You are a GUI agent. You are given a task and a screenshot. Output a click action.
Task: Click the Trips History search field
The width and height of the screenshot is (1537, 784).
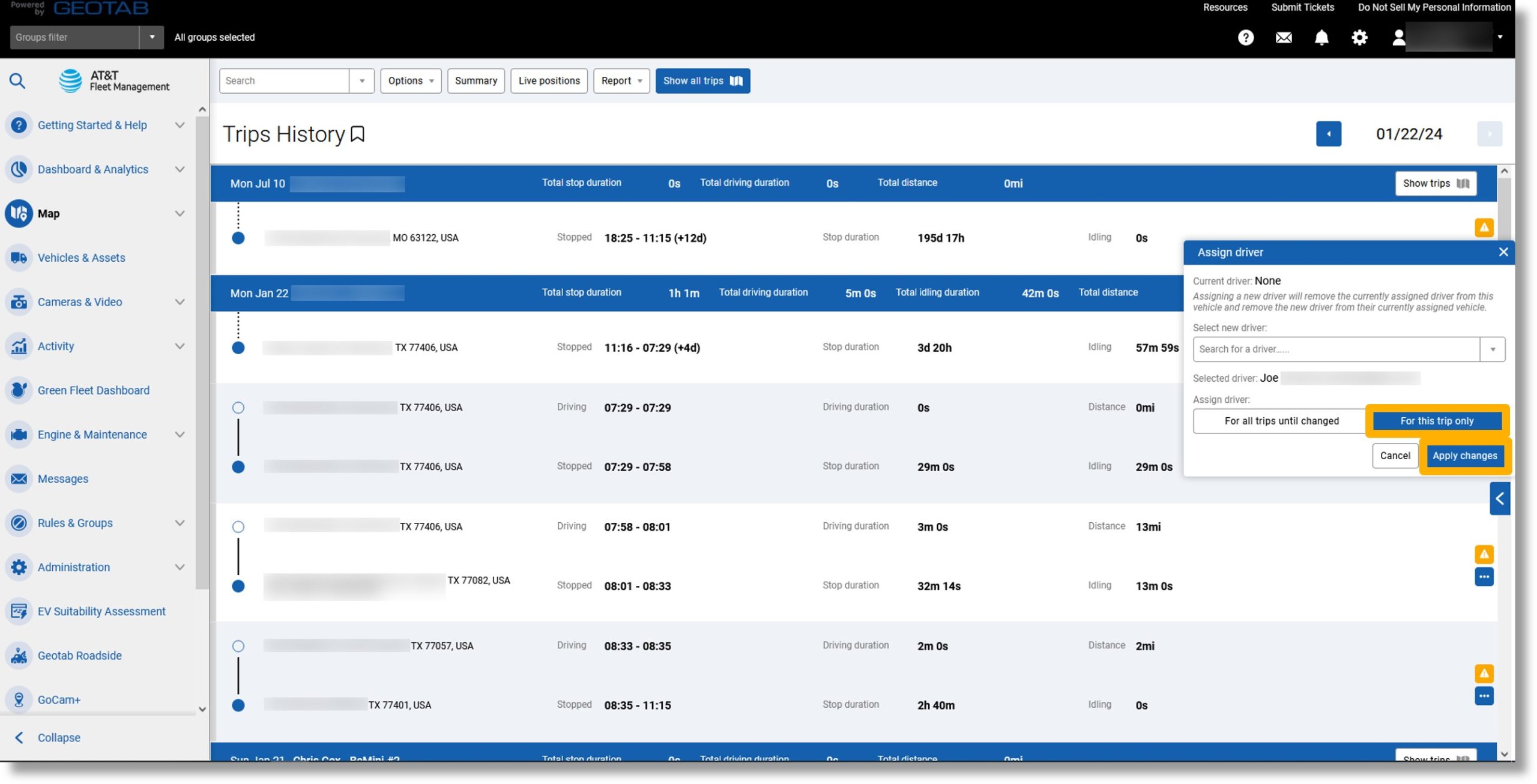click(284, 81)
